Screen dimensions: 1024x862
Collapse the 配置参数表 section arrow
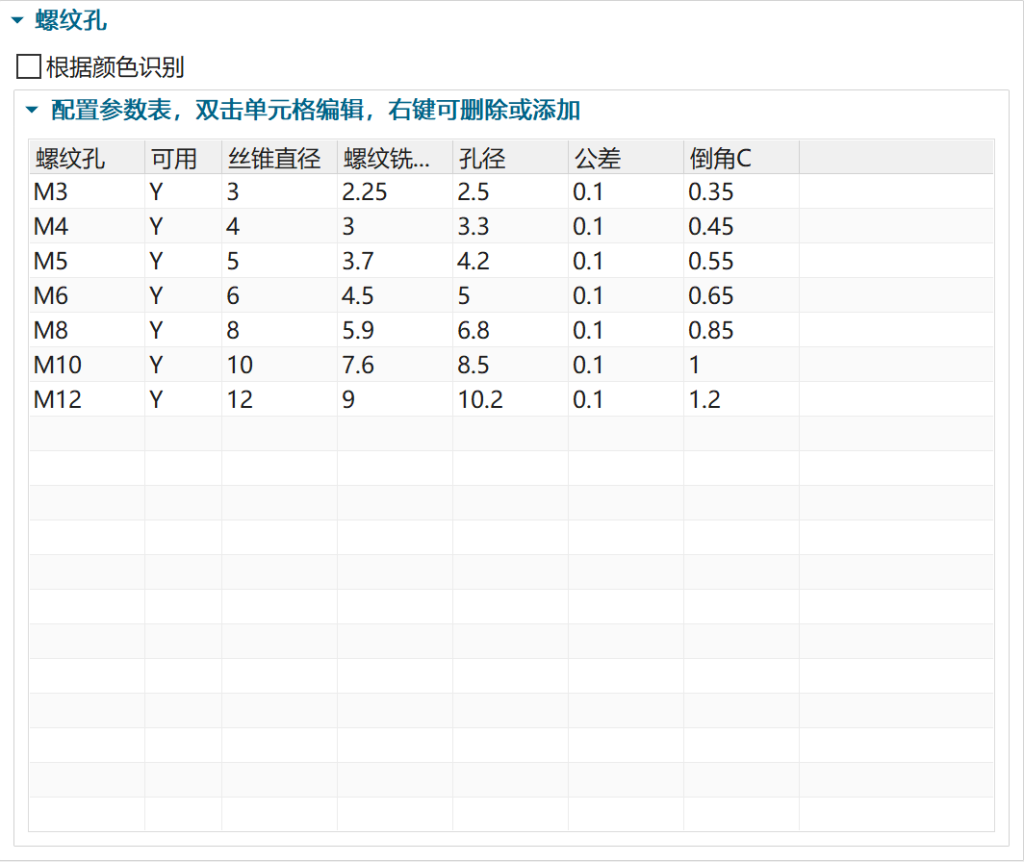[x=32, y=109]
